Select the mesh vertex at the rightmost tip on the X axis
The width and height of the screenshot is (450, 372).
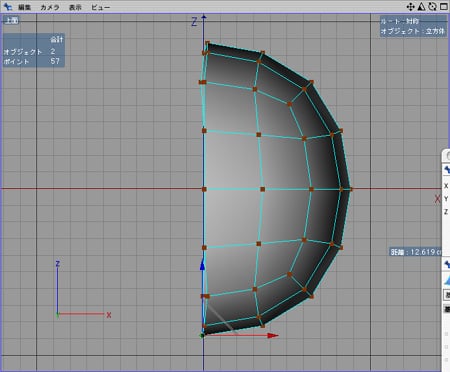(x=351, y=189)
